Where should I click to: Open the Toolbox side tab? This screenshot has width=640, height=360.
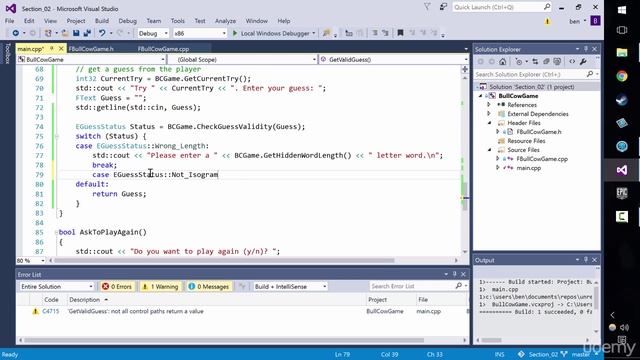click(7, 54)
